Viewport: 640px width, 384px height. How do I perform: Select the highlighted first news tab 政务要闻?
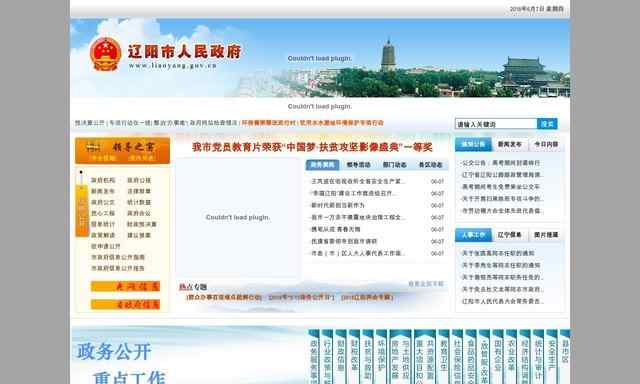(x=322, y=165)
